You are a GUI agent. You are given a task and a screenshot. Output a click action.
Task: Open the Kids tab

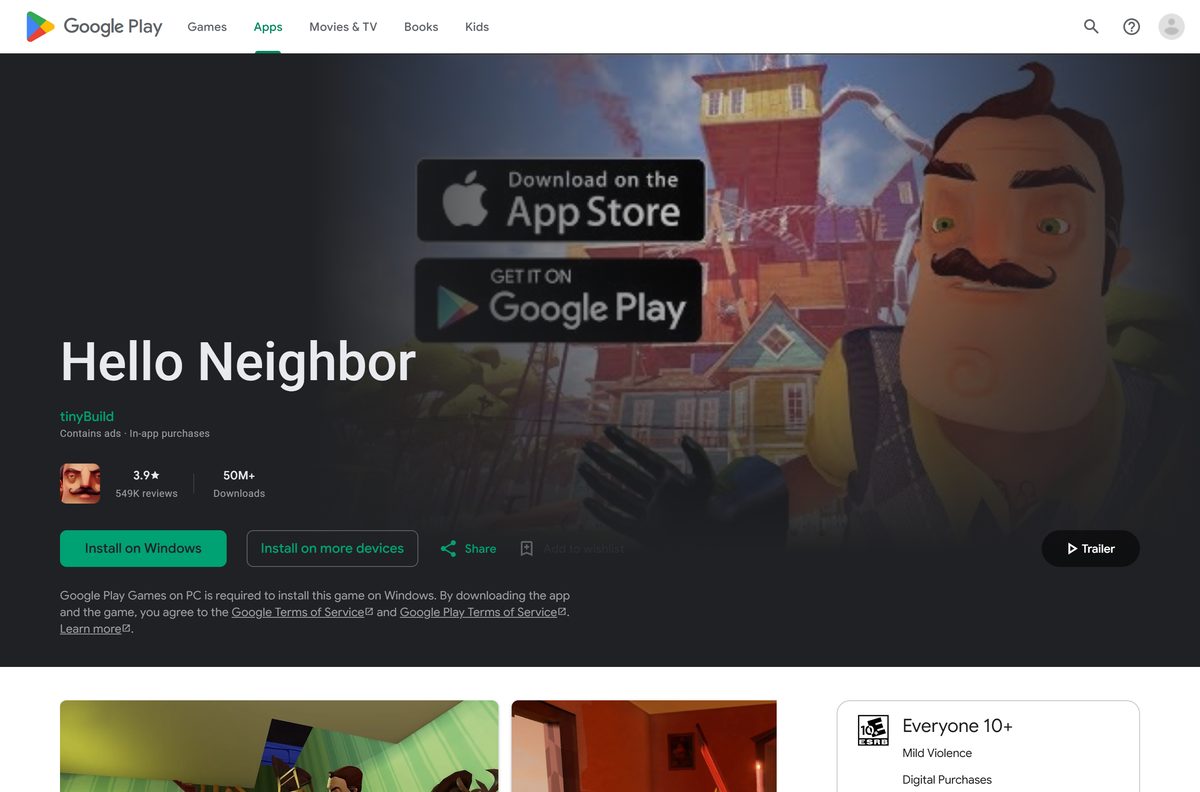pyautogui.click(x=477, y=27)
